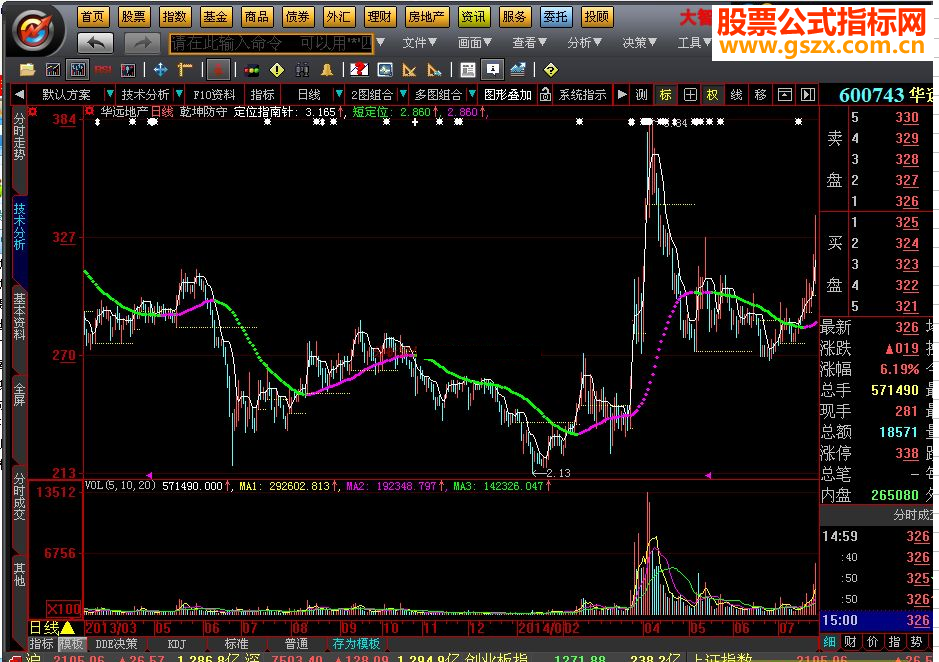Click the alarm bell alert icon
This screenshot has width=939, height=662.
pos(326,69)
